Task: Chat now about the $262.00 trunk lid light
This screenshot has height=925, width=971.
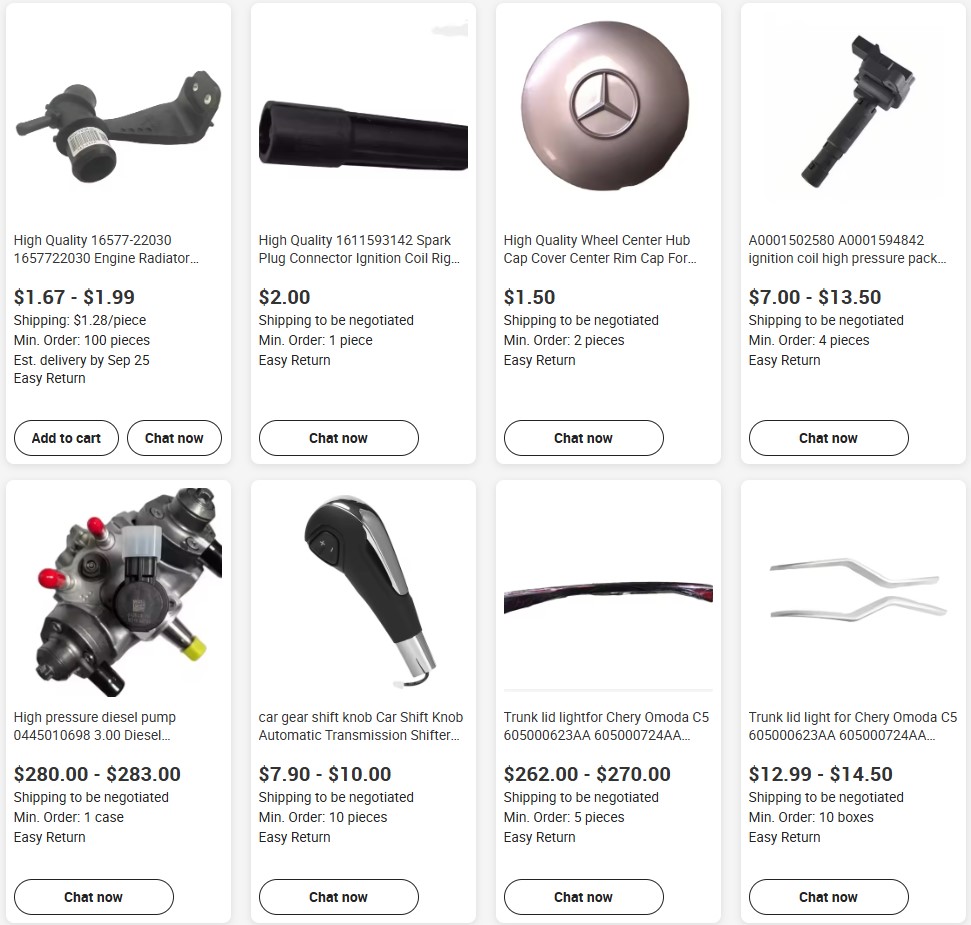Action: (583, 897)
